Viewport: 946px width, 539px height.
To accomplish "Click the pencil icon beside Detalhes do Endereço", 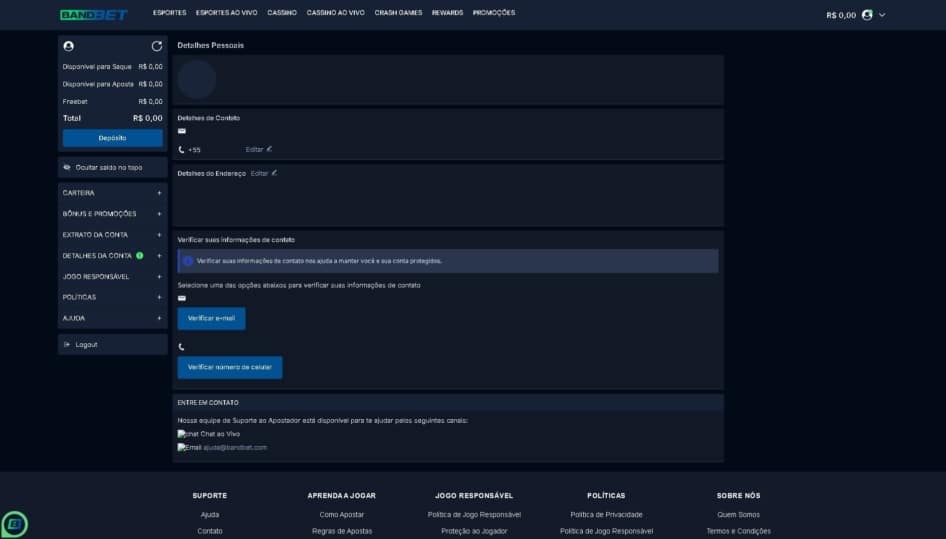I will coord(274,173).
